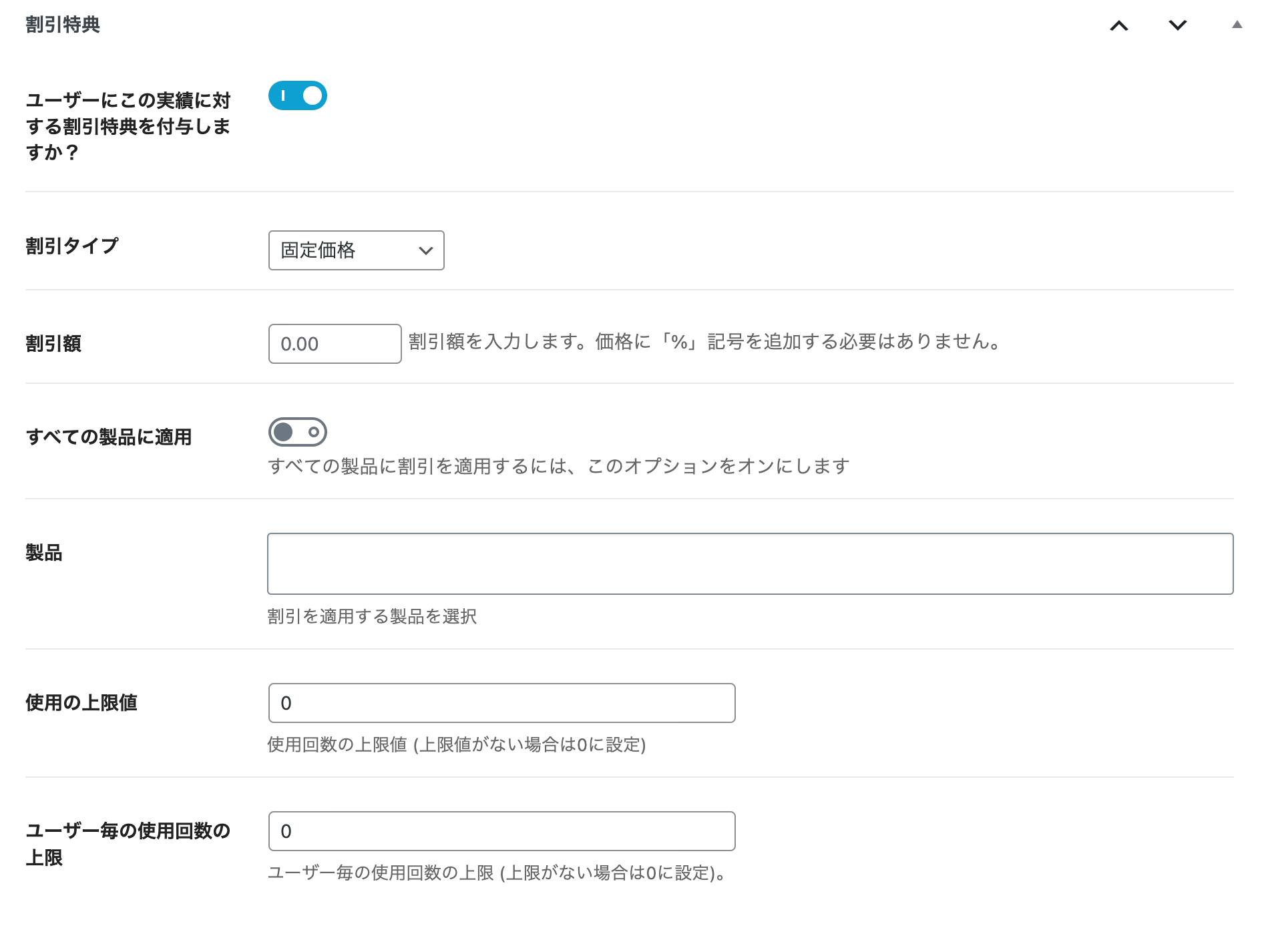The height and width of the screenshot is (952, 1266).
Task: Click the 使用の上限値 label
Action: coord(81,702)
